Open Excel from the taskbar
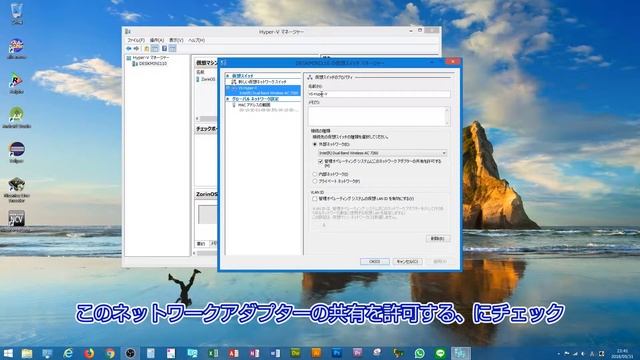This screenshot has height=360, width=640. (x=213, y=353)
